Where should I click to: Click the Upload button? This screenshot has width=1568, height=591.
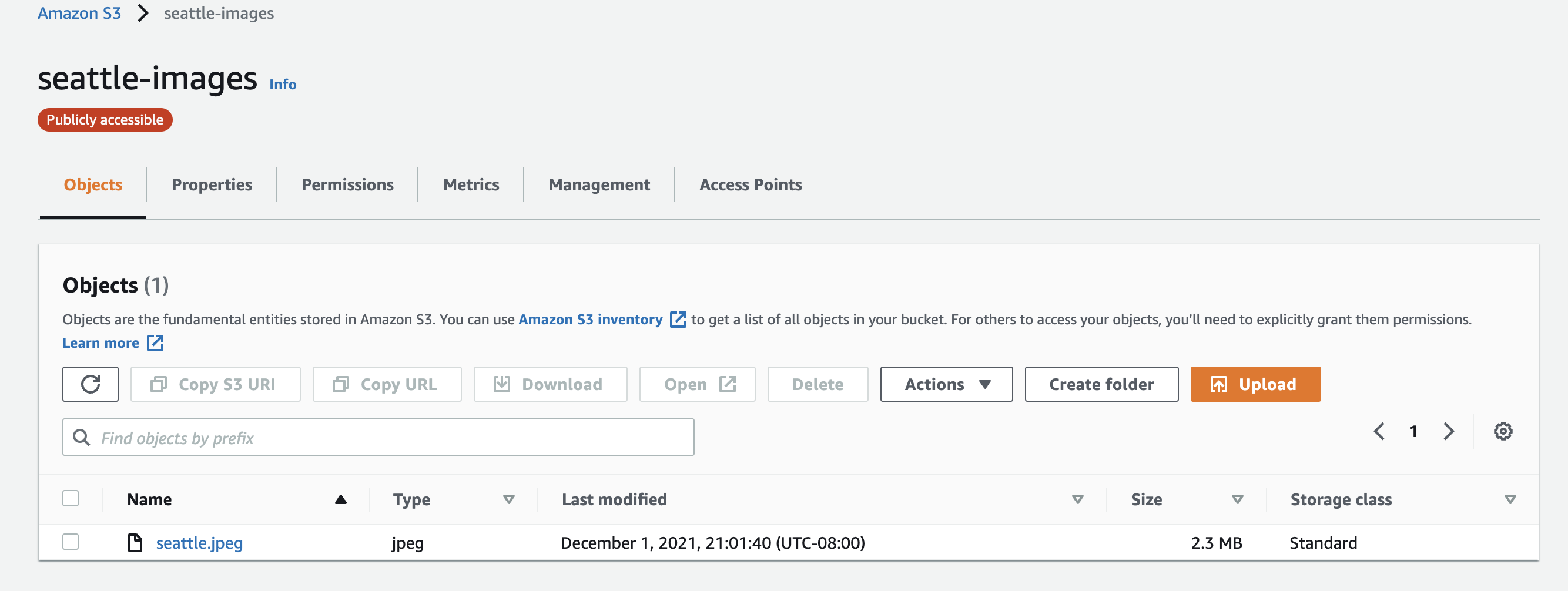coord(1255,384)
